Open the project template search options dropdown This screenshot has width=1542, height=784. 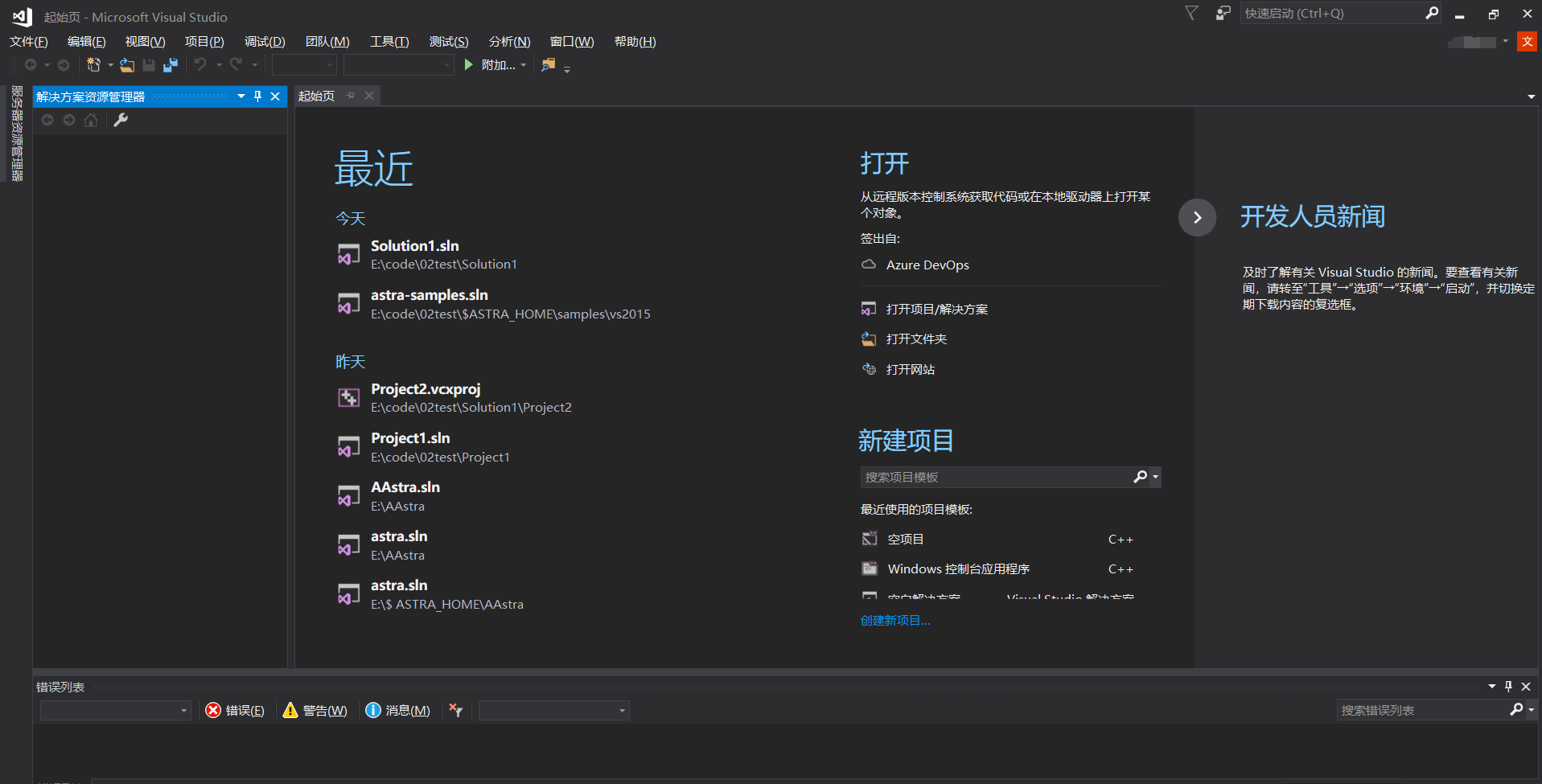(1155, 477)
